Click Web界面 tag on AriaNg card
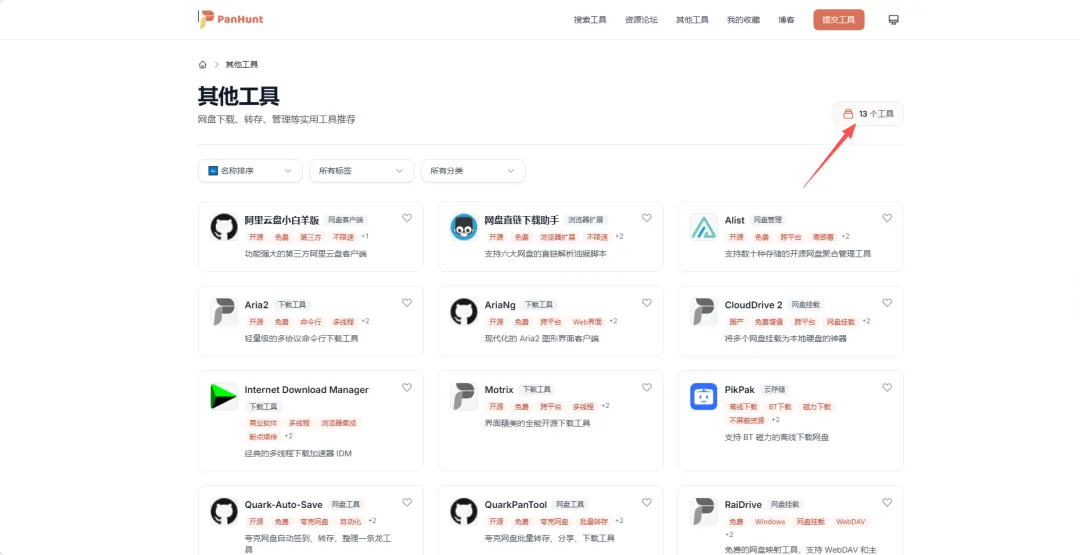 (588, 322)
